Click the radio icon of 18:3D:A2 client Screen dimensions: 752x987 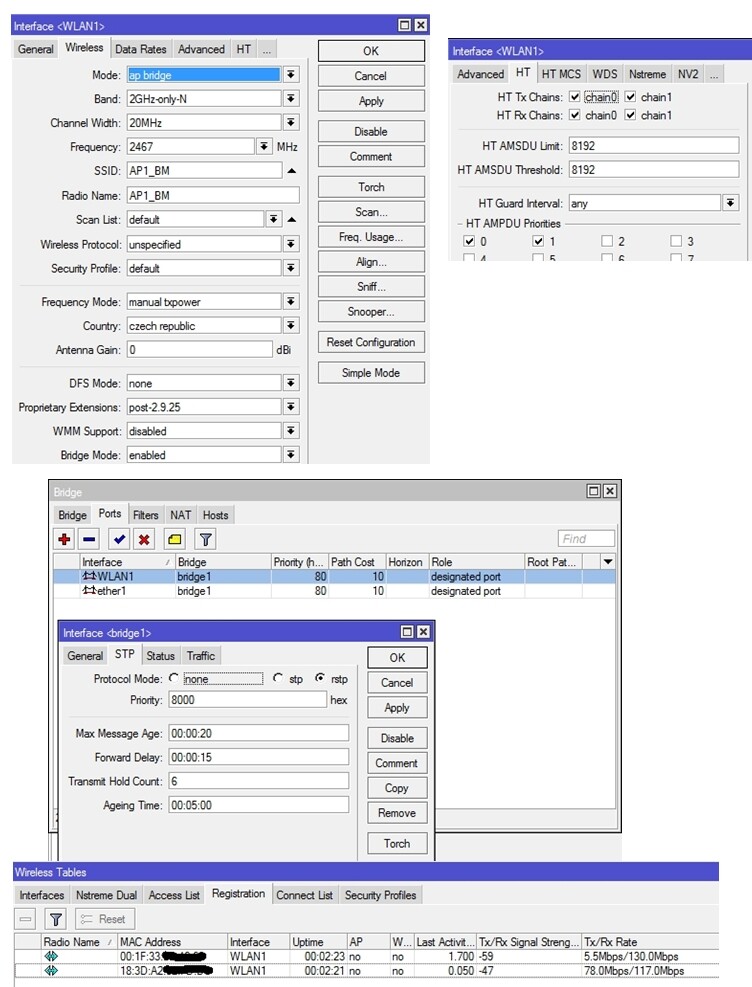tap(52, 971)
